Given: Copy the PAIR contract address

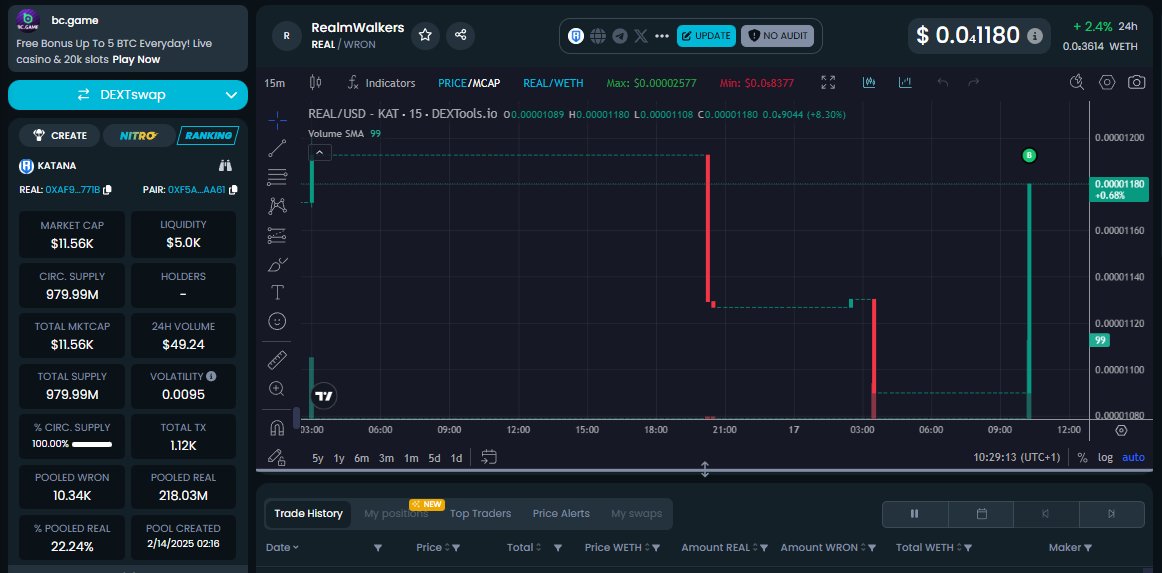Looking at the screenshot, I should [233, 190].
